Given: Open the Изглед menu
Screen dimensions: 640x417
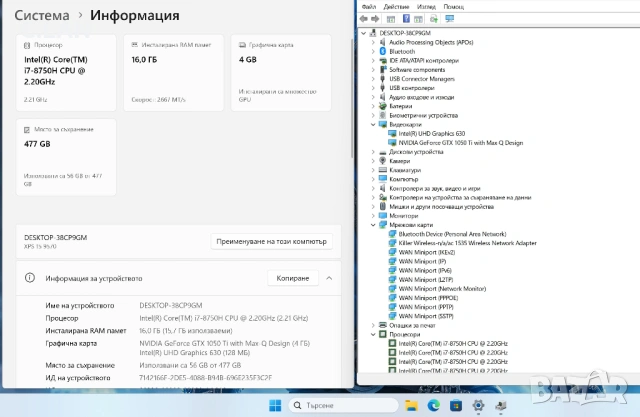Looking at the screenshot, I should [x=426, y=7].
